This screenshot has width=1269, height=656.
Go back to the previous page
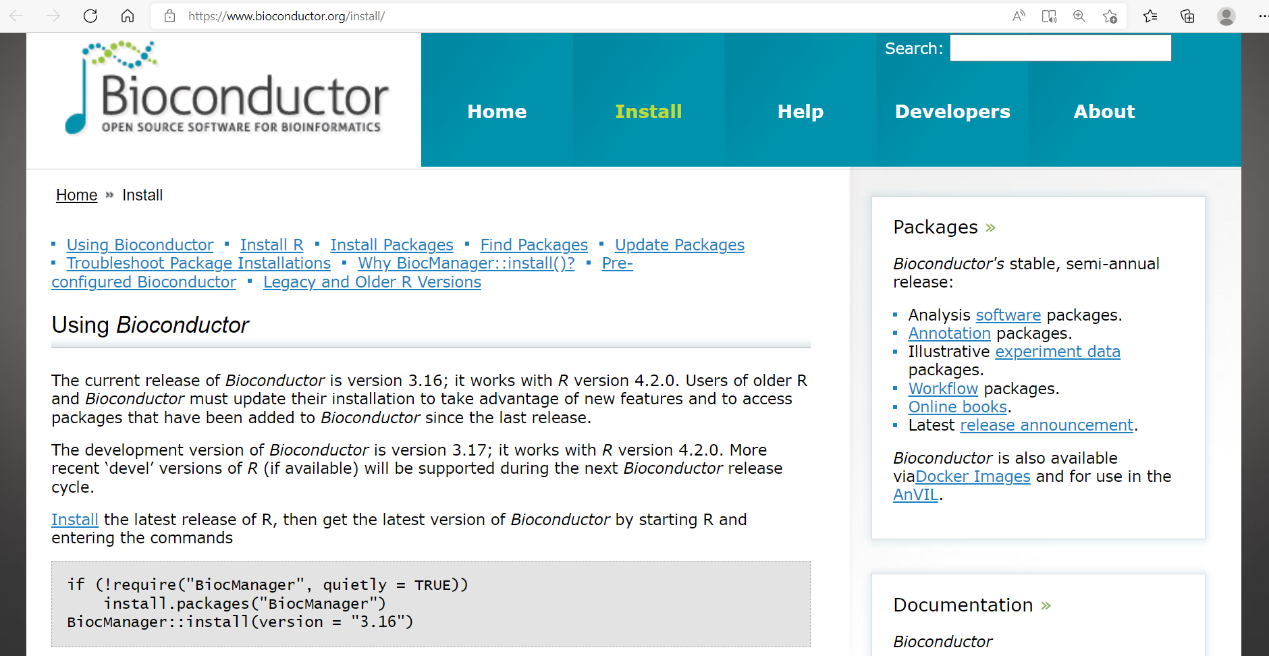click(17, 16)
